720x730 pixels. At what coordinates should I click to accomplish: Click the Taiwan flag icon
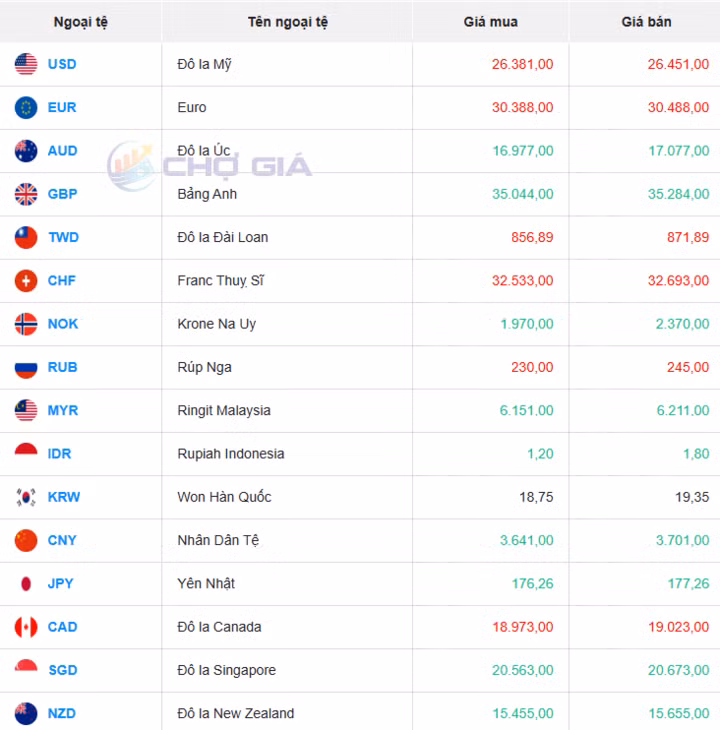pos(26,237)
